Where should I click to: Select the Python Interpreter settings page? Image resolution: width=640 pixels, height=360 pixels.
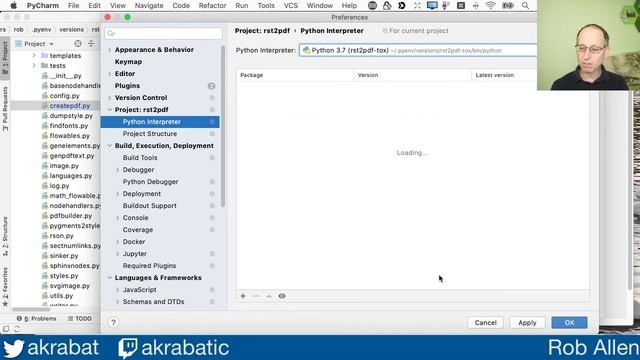160,122
